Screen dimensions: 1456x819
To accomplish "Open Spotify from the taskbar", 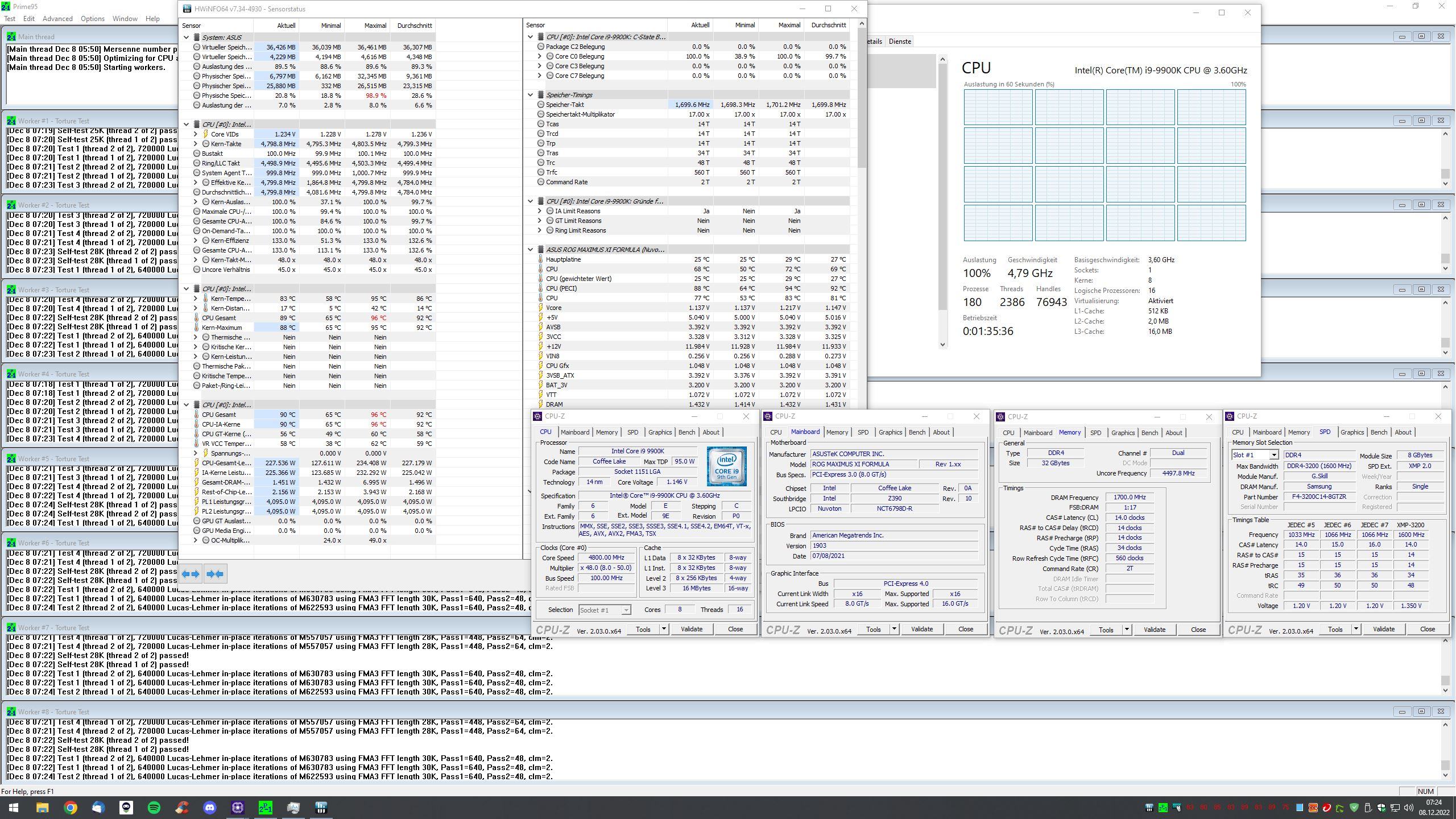I will point(154,808).
